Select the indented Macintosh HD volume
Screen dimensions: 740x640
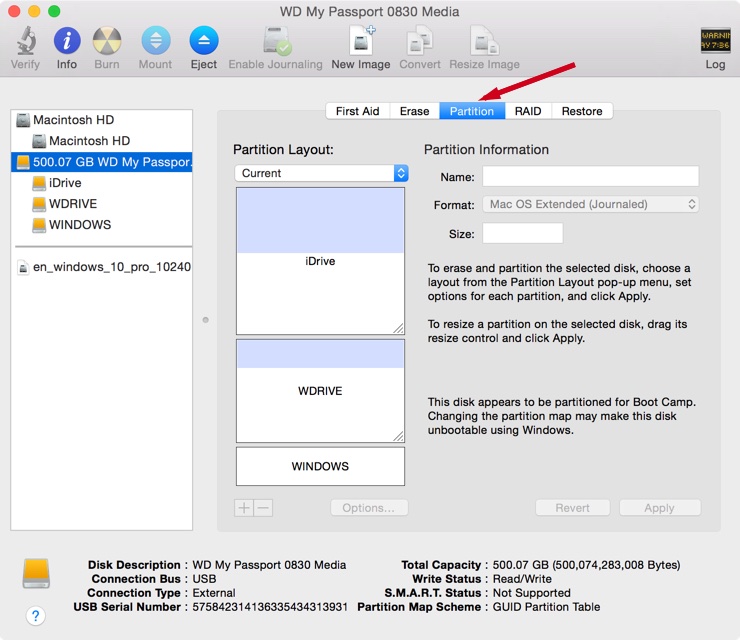(101, 141)
